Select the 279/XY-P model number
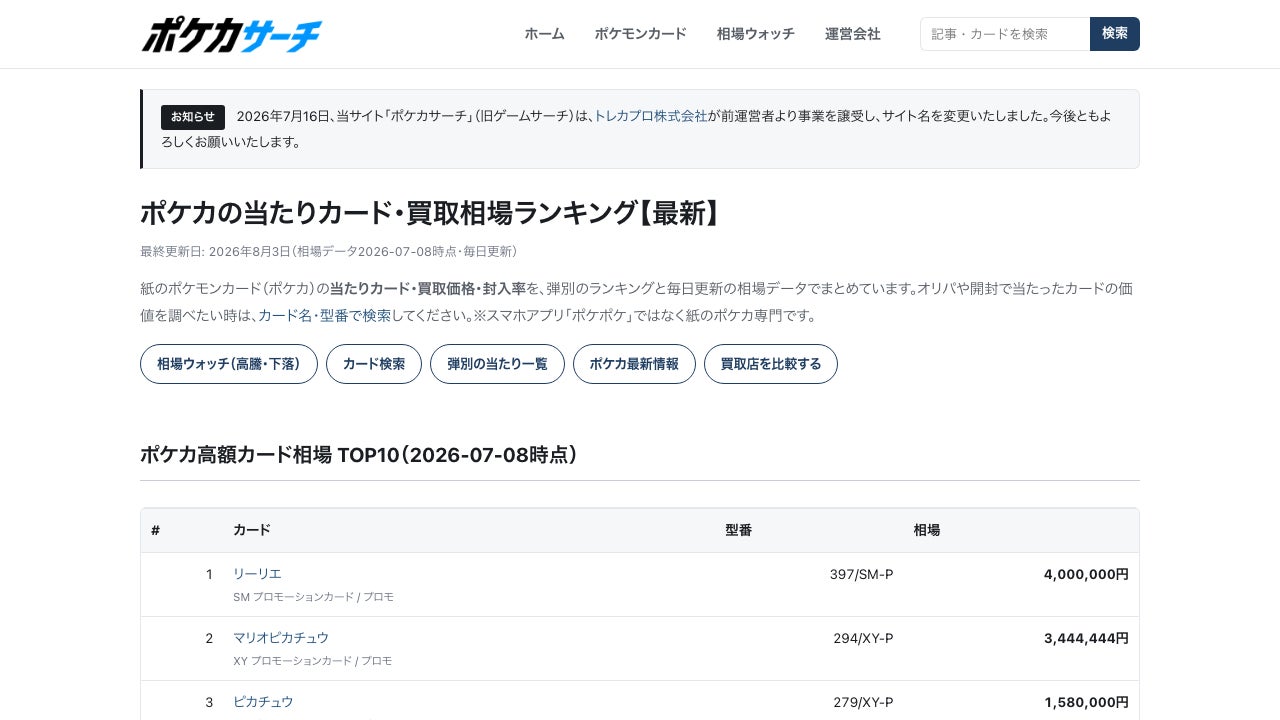The width and height of the screenshot is (1280, 720). click(864, 702)
